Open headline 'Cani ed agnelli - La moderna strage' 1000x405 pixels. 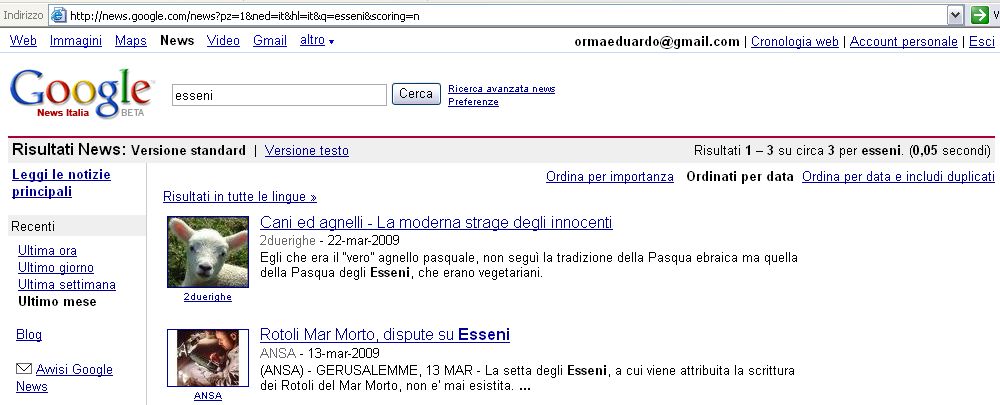coord(436,223)
